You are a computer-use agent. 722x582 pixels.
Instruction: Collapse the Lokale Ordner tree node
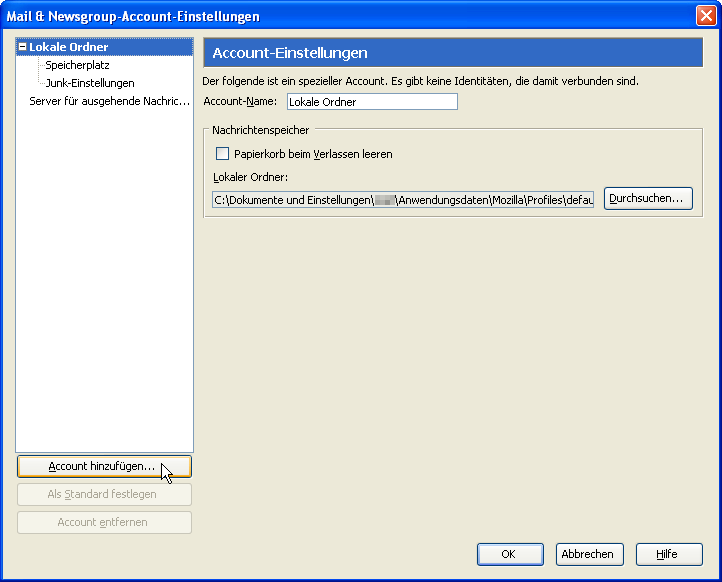[23, 47]
